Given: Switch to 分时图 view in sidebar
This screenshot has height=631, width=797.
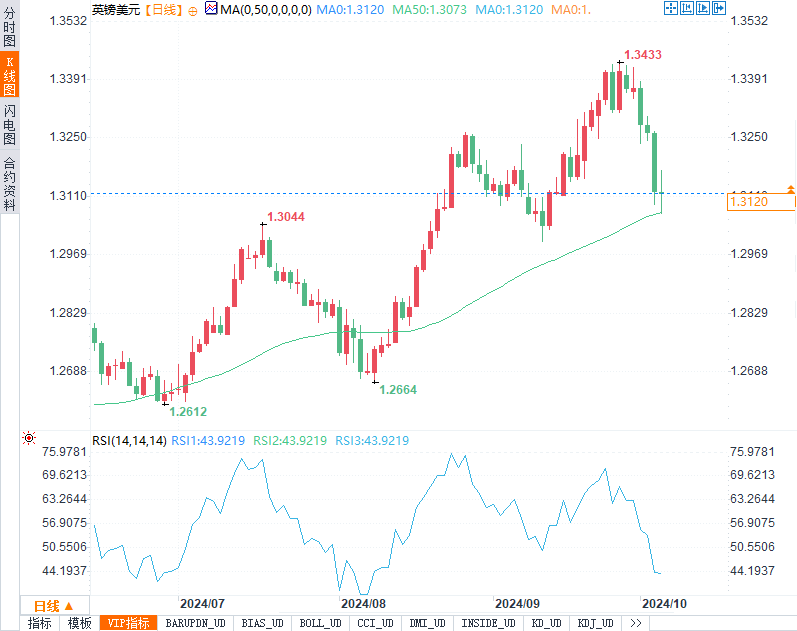Looking at the screenshot, I should point(9,26).
